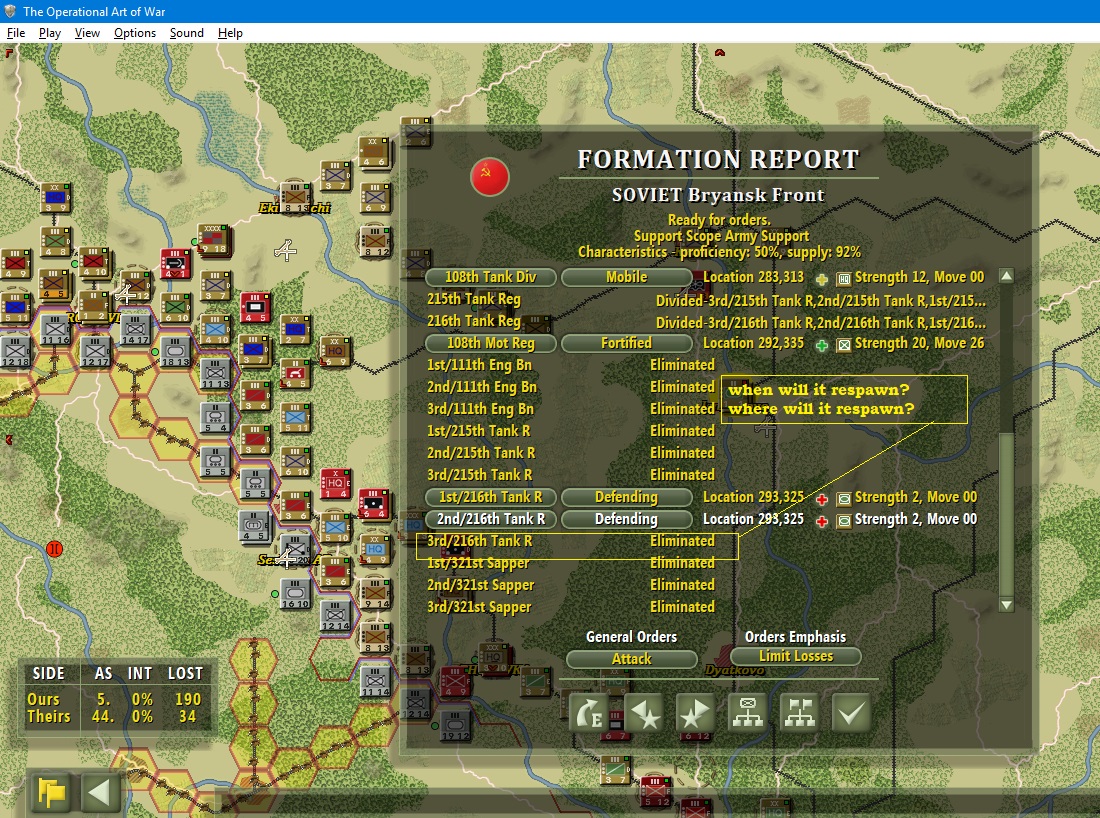1100x818 pixels.
Task: Click tank unit symbol on 1st/216th Tank R row
Action: [x=844, y=499]
